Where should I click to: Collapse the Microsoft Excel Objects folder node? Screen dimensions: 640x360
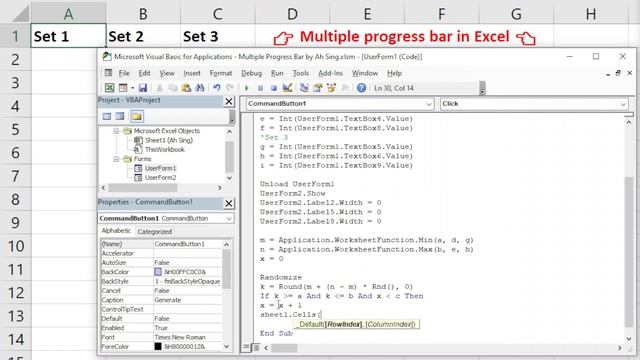point(116,131)
